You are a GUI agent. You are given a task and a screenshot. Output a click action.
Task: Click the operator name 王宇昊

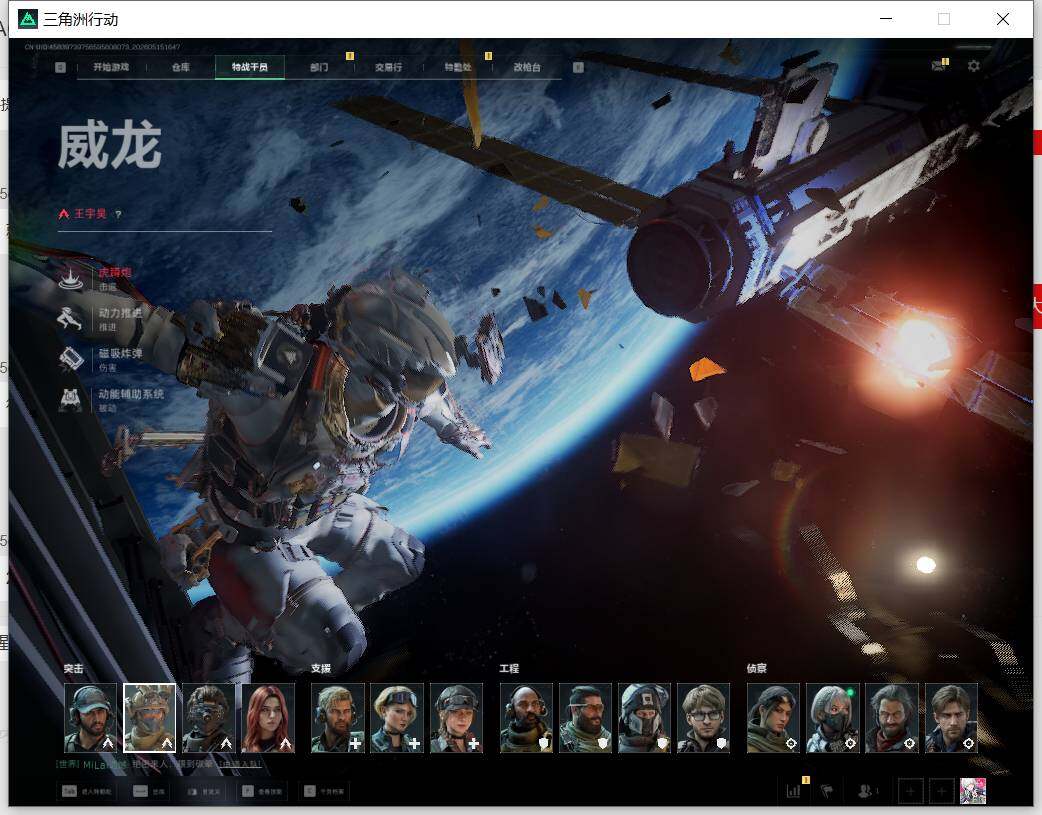click(x=90, y=214)
